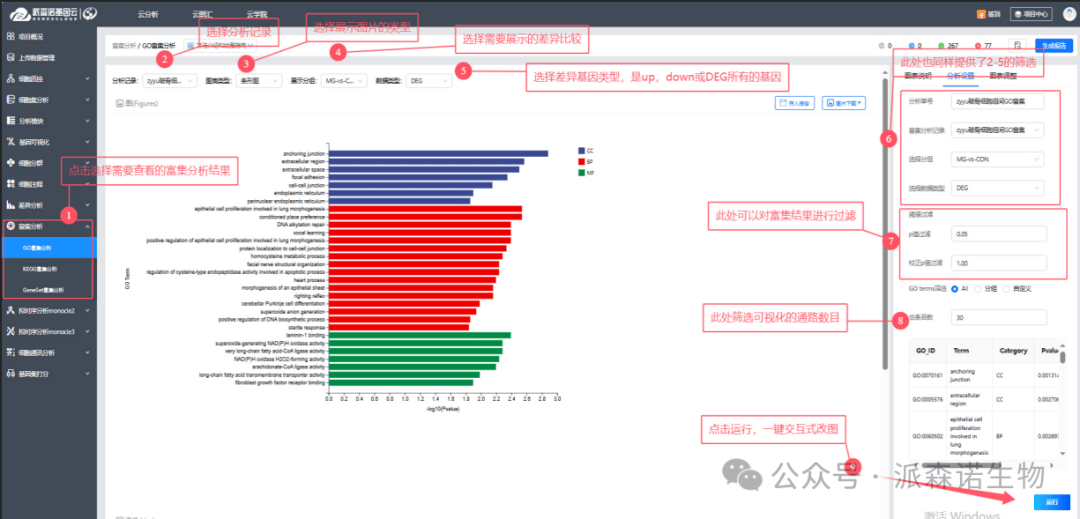
Task: Open the 图片下载 download dropdown
Action: coord(843,102)
